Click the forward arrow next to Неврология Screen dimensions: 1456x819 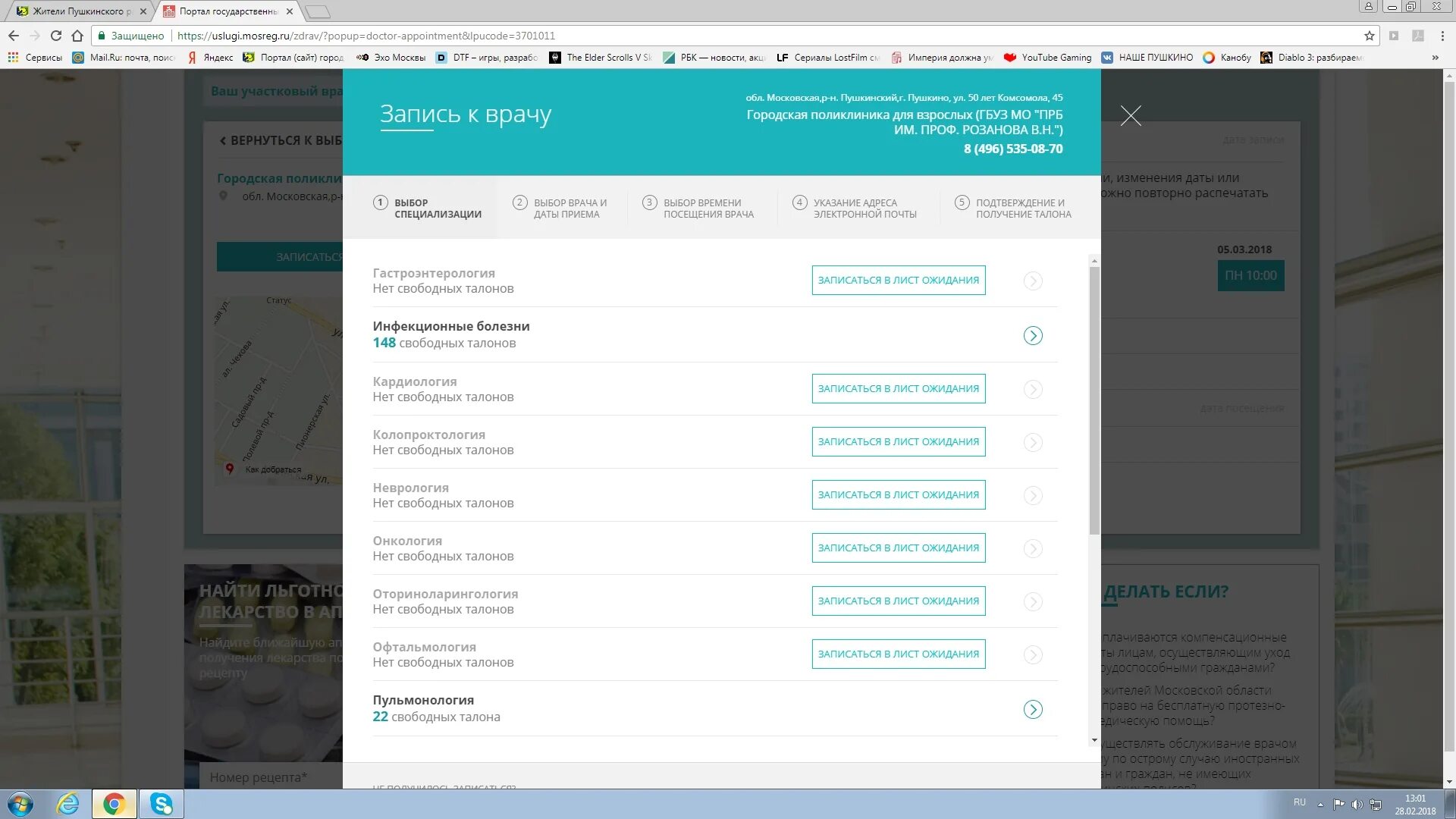coord(1033,495)
